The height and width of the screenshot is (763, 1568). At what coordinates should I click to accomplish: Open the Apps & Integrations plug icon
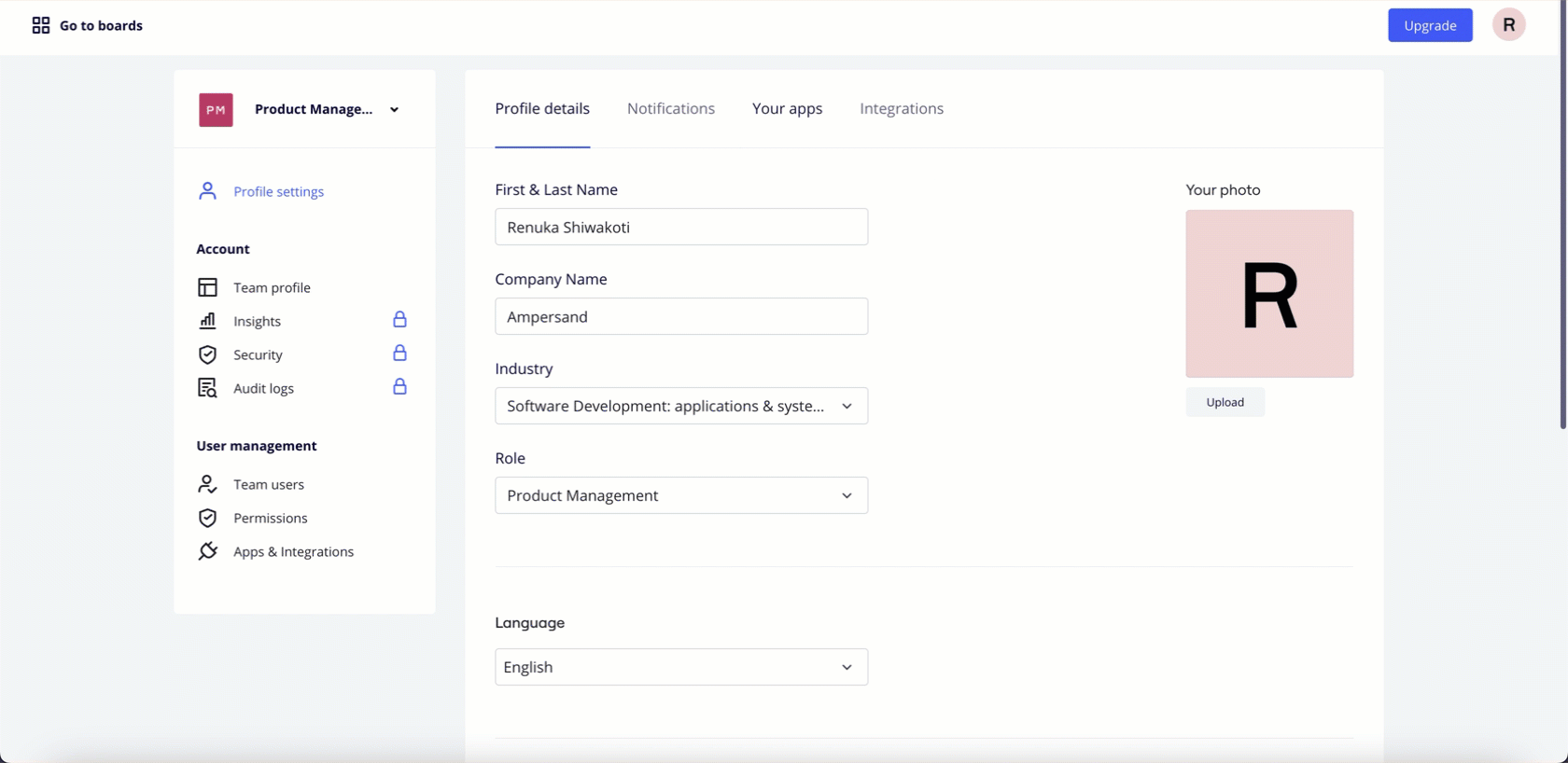click(x=207, y=551)
